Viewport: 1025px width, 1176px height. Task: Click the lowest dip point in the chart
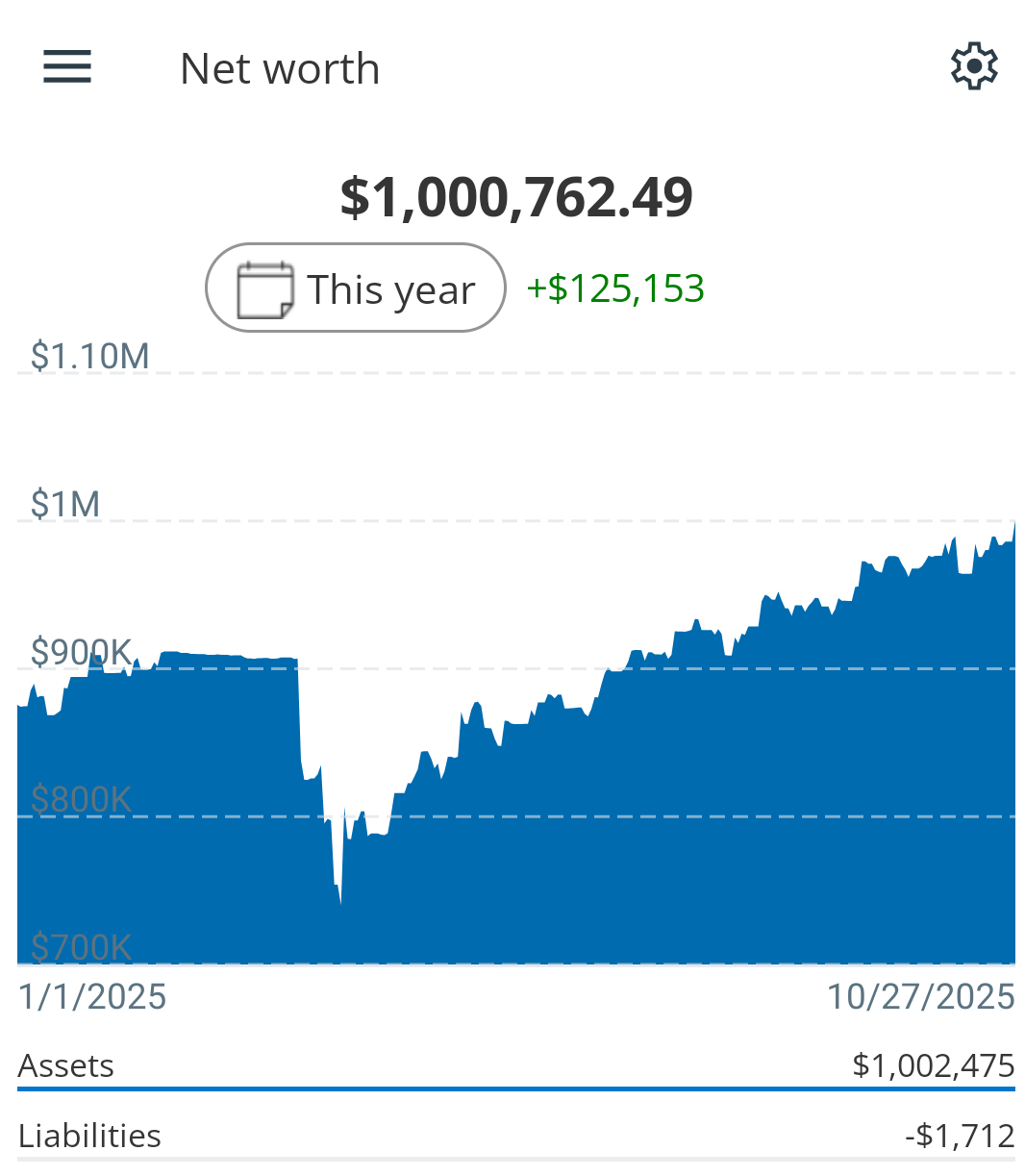click(340, 902)
